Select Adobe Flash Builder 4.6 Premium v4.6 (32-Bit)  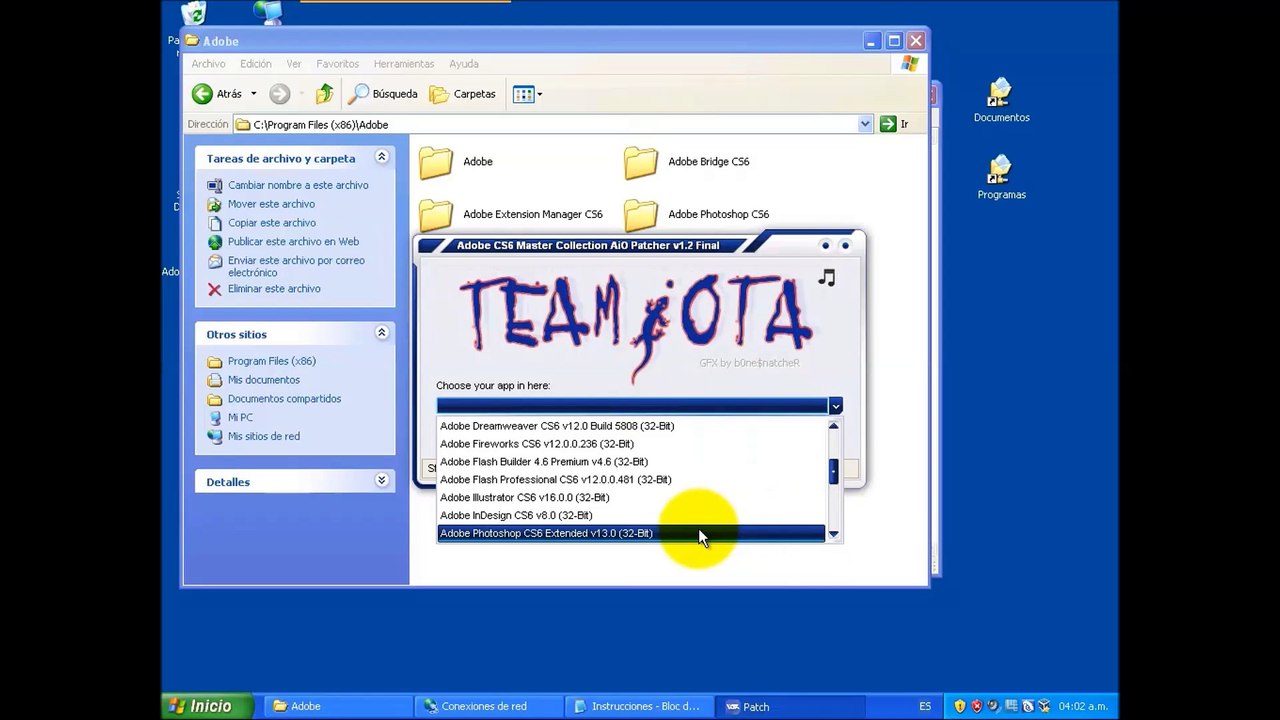(x=632, y=462)
